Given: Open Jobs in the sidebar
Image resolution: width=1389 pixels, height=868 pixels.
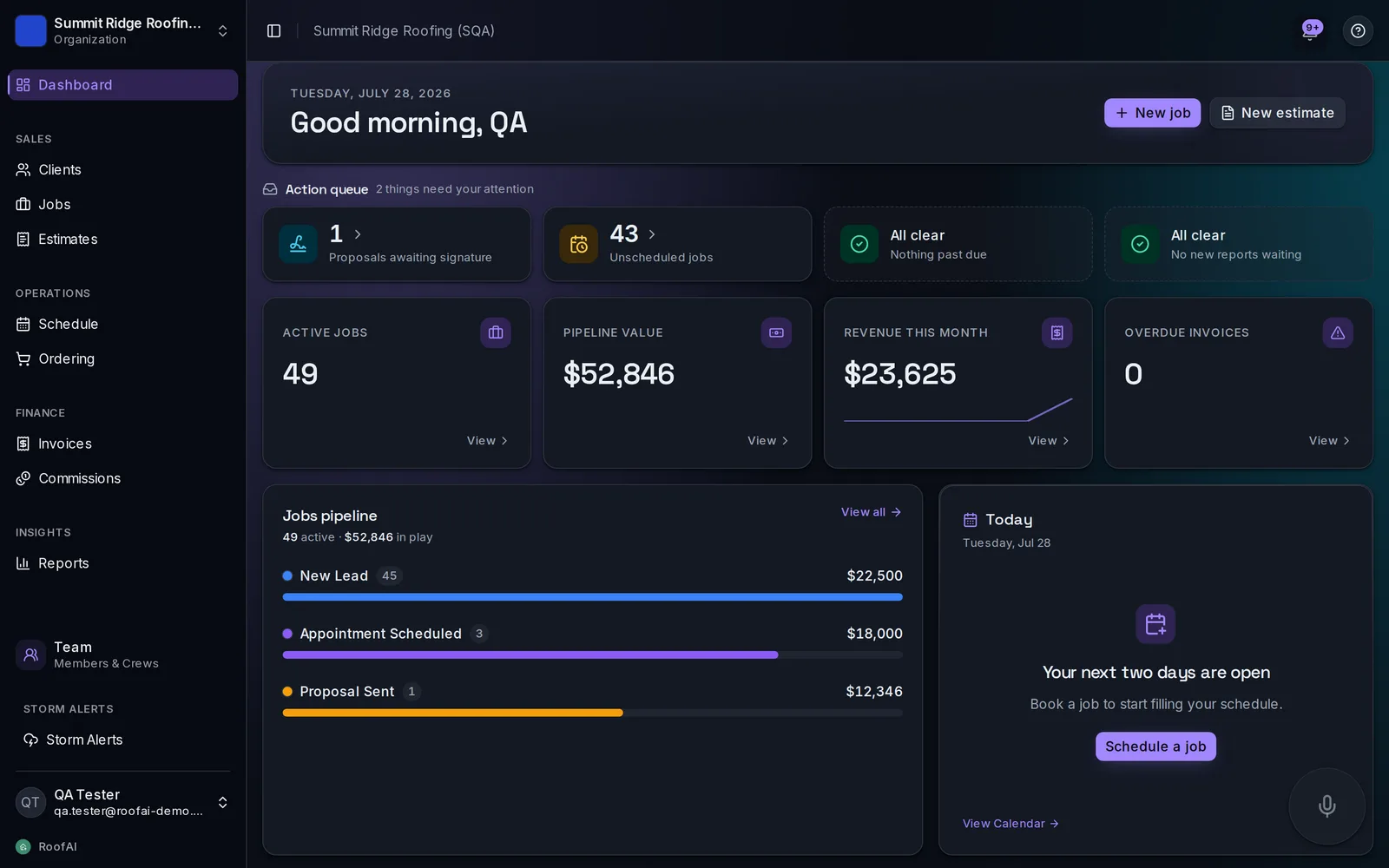Looking at the screenshot, I should point(122,205).
